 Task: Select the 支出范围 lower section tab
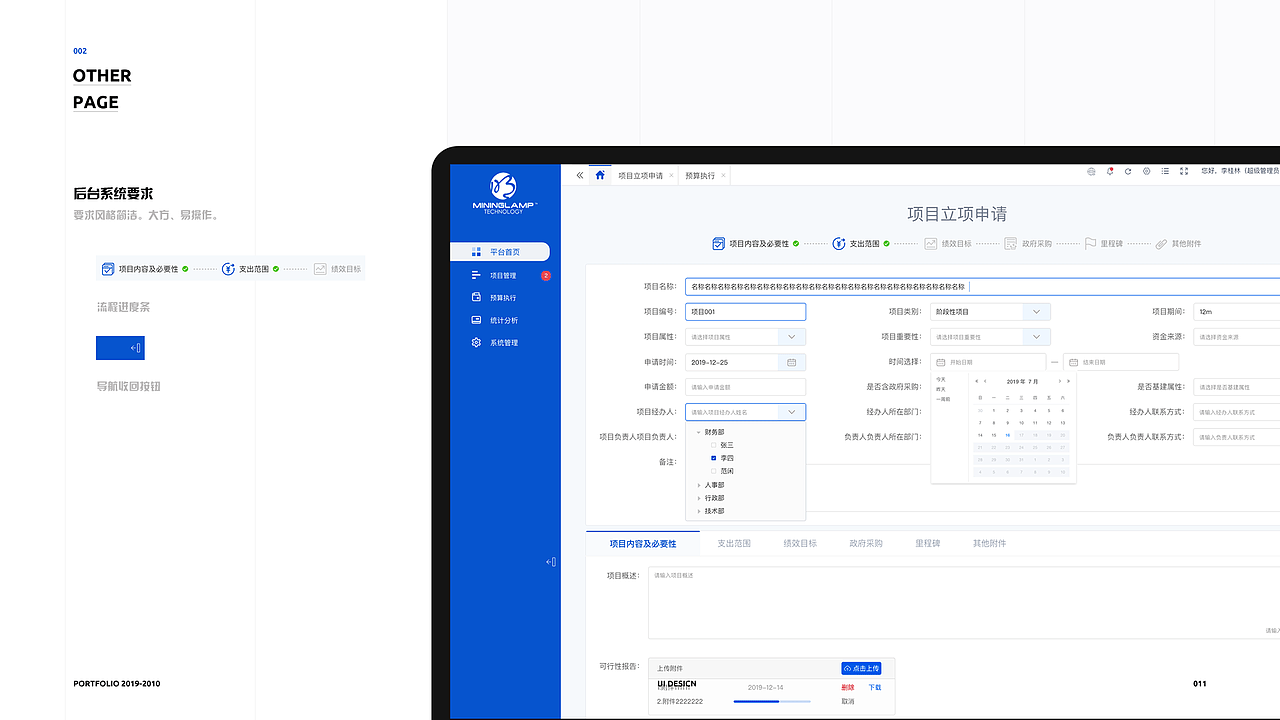point(734,543)
